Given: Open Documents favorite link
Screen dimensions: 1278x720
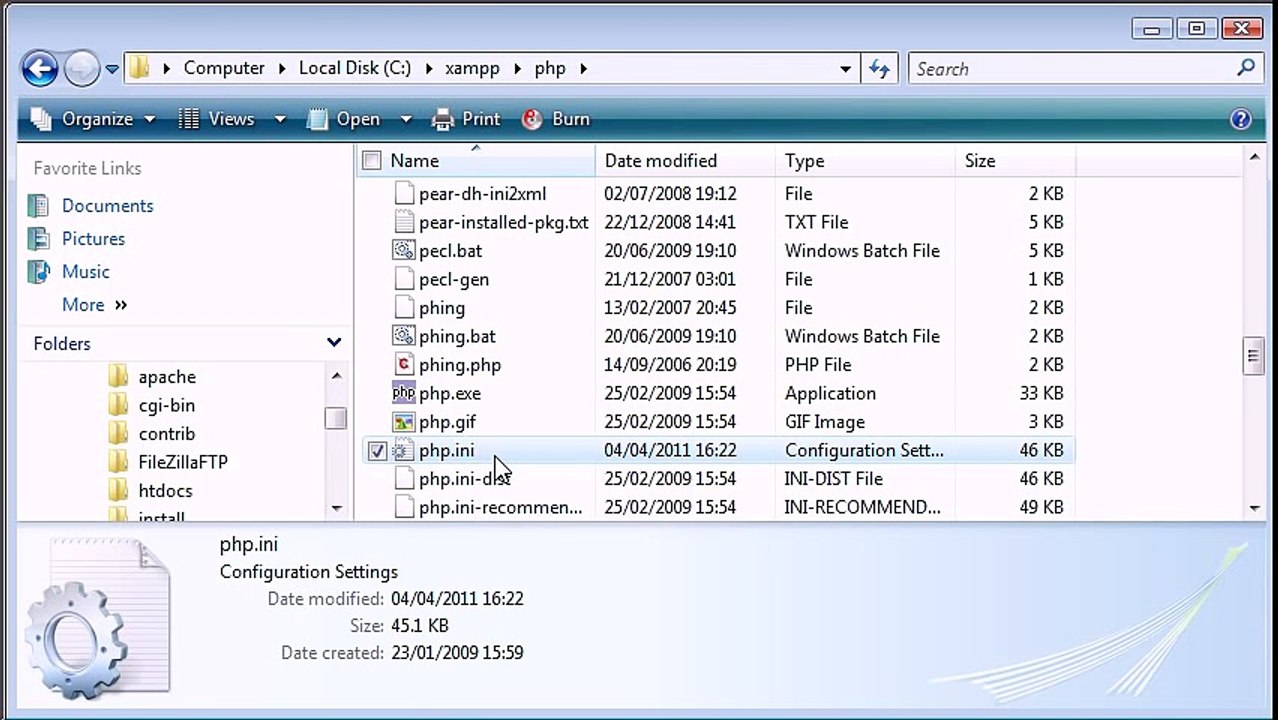Looking at the screenshot, I should pos(107,206).
